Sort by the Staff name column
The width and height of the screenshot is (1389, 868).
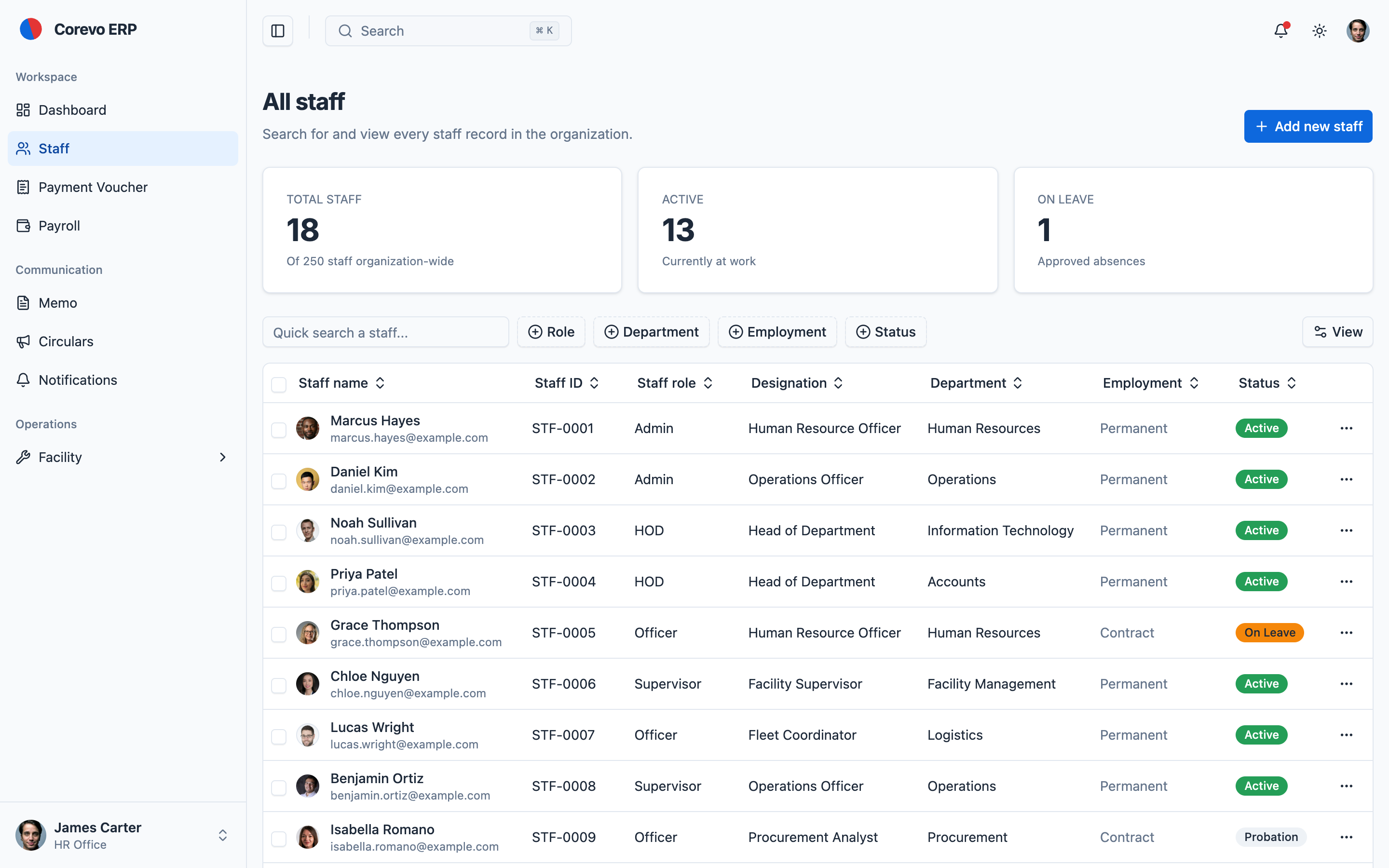pyautogui.click(x=341, y=383)
